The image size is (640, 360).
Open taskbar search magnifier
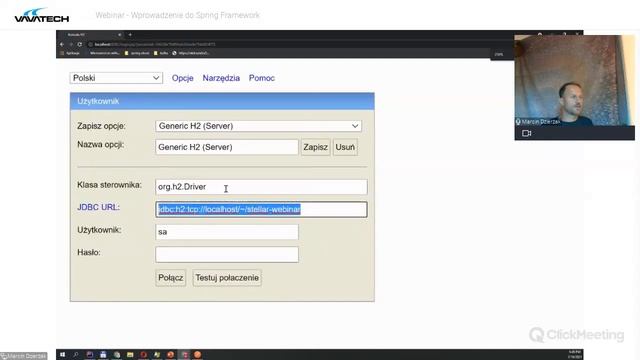[x=76, y=355]
